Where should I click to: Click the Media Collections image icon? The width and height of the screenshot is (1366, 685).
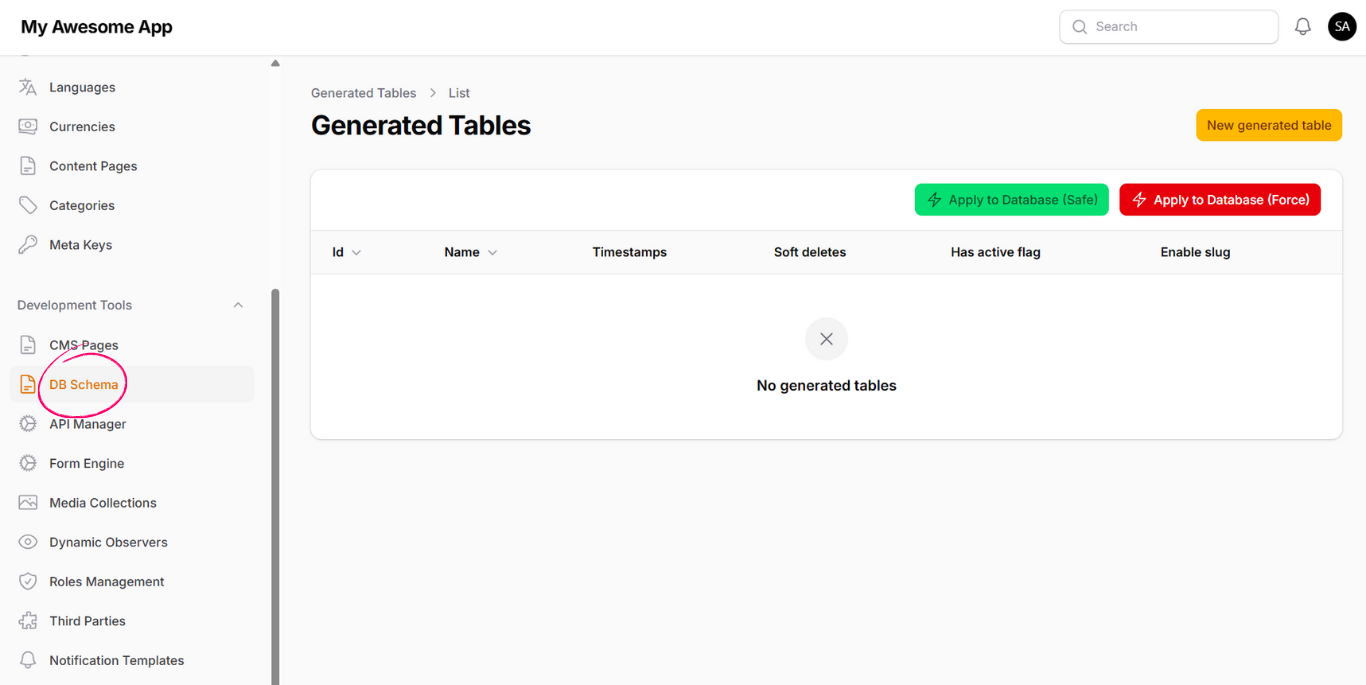(x=28, y=503)
